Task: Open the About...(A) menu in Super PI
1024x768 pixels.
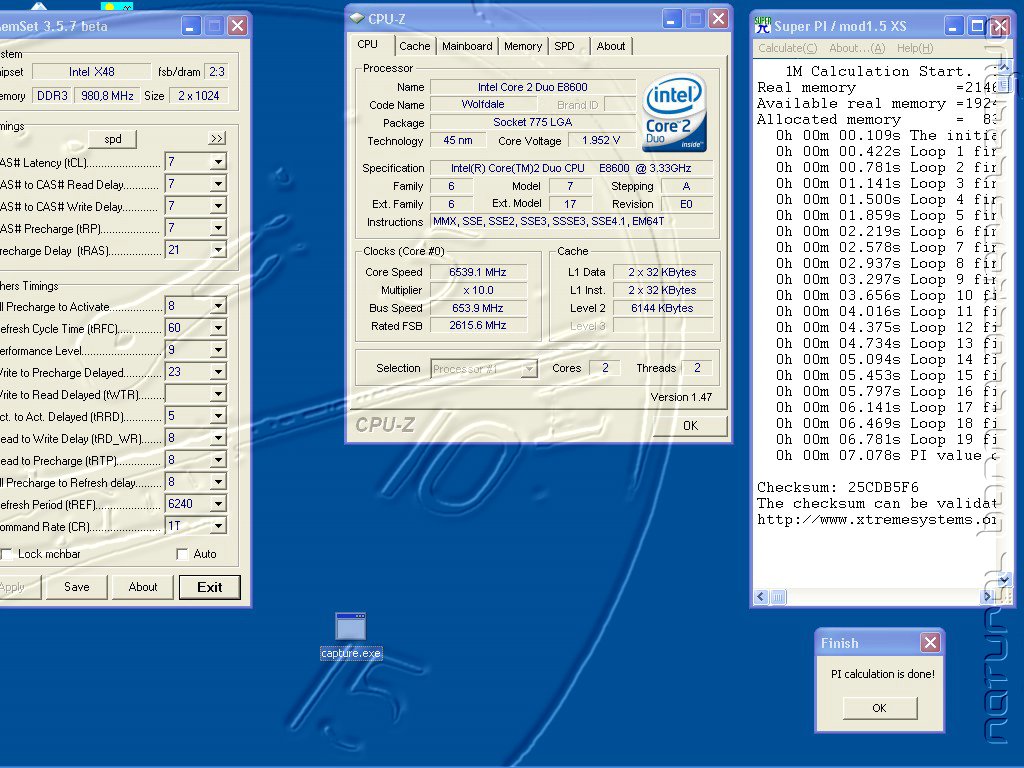Action: pos(857,48)
